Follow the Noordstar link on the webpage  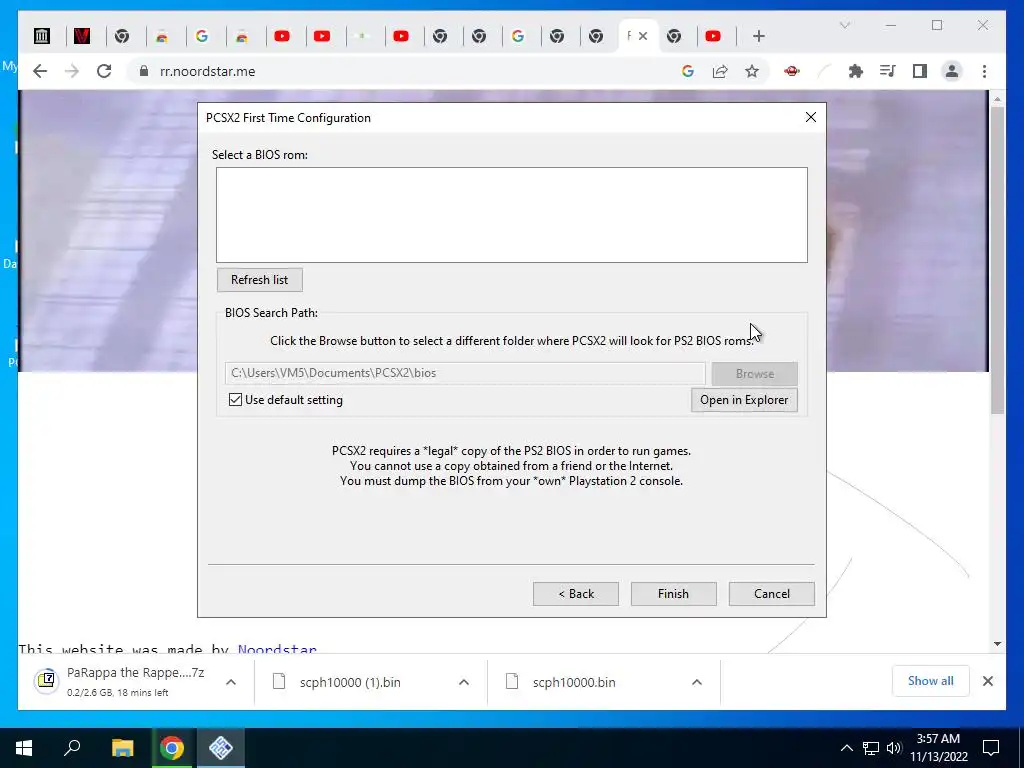click(277, 648)
